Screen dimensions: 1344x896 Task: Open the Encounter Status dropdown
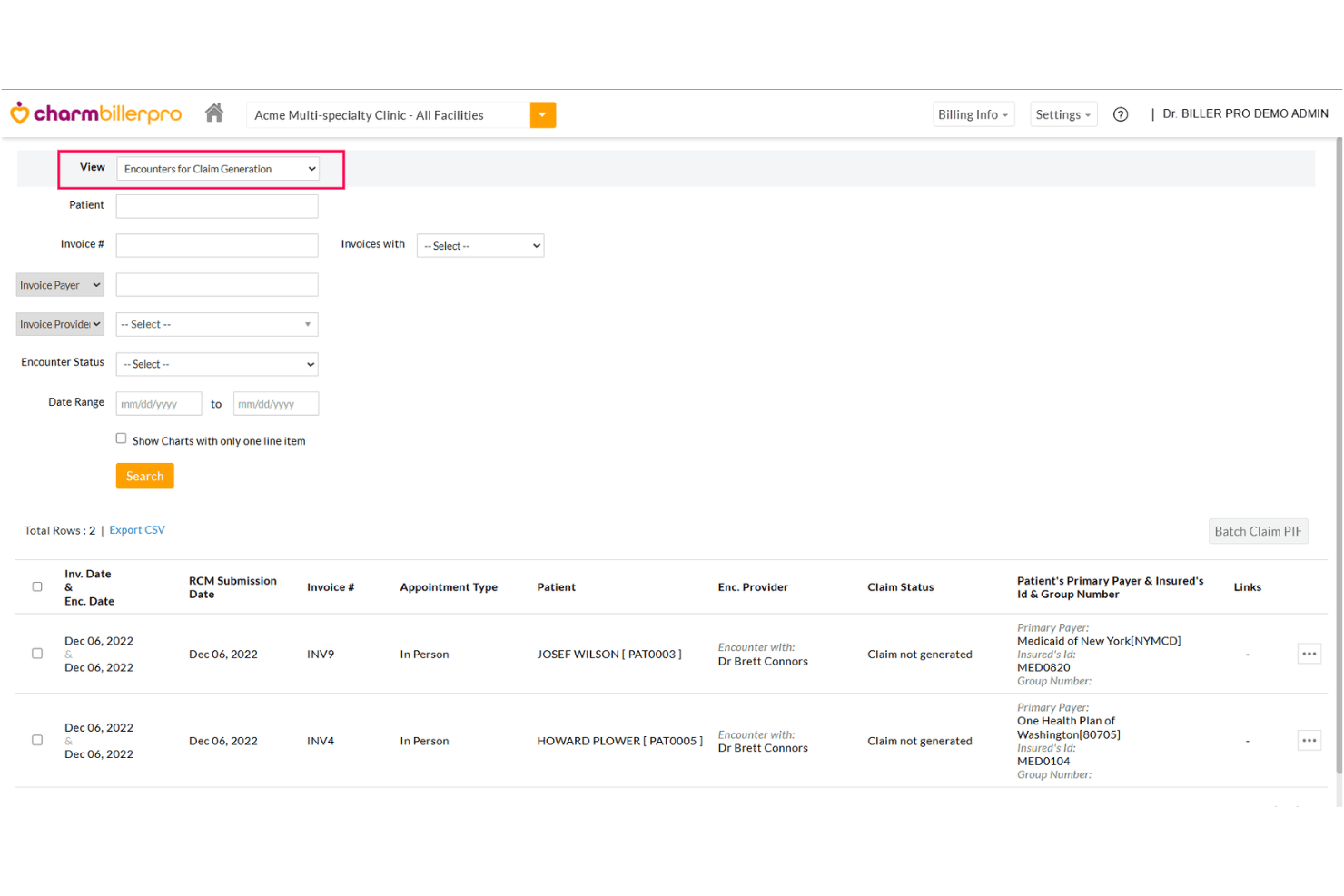pos(217,364)
